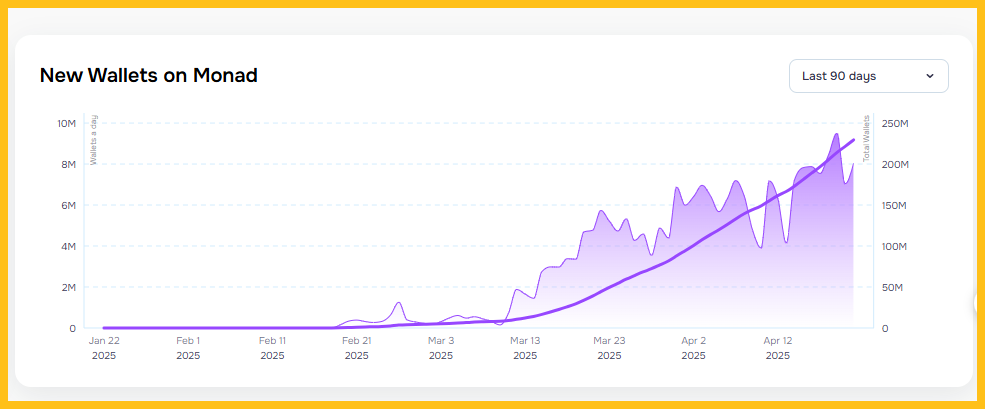Click the 200M right axis value

895,164
